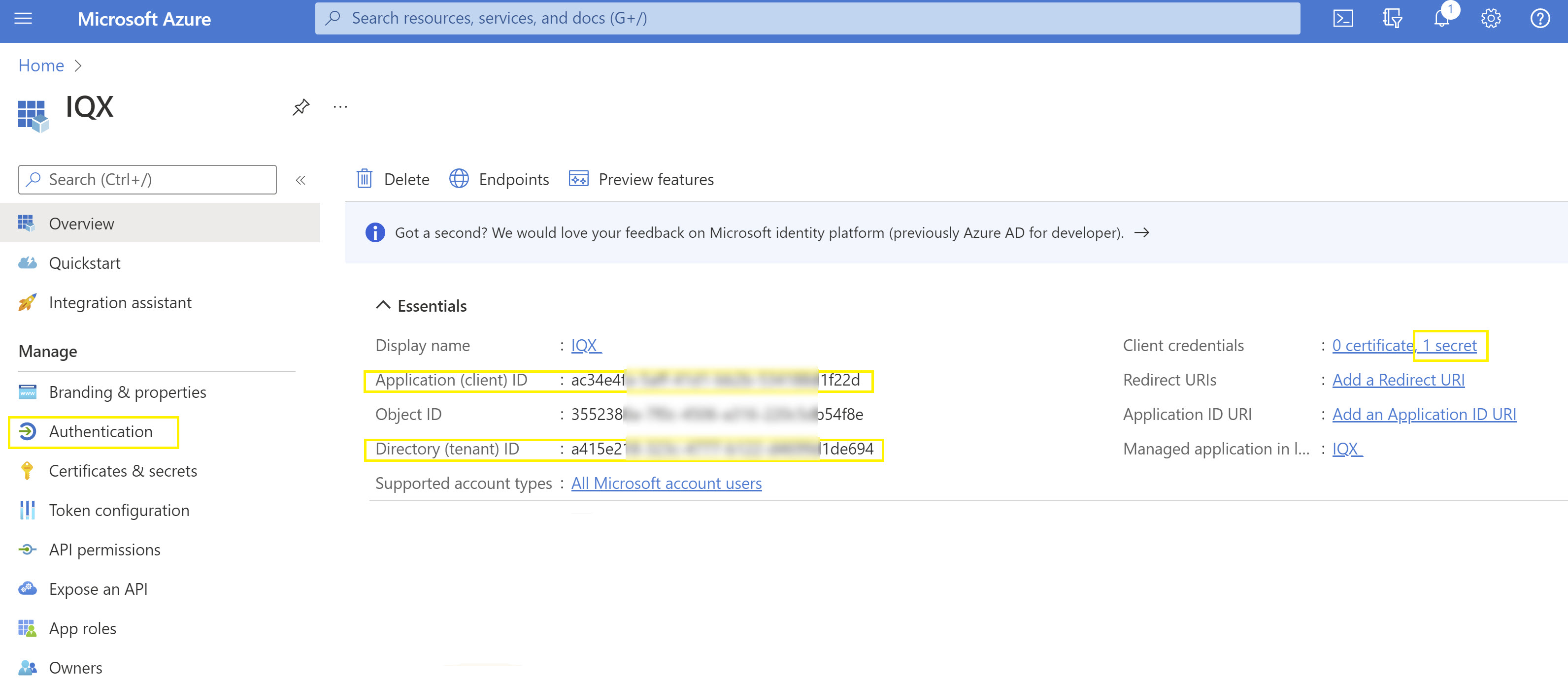Screen dimensions: 1568x680
Task: Click the Expose an API cloud icon
Action: click(x=27, y=589)
